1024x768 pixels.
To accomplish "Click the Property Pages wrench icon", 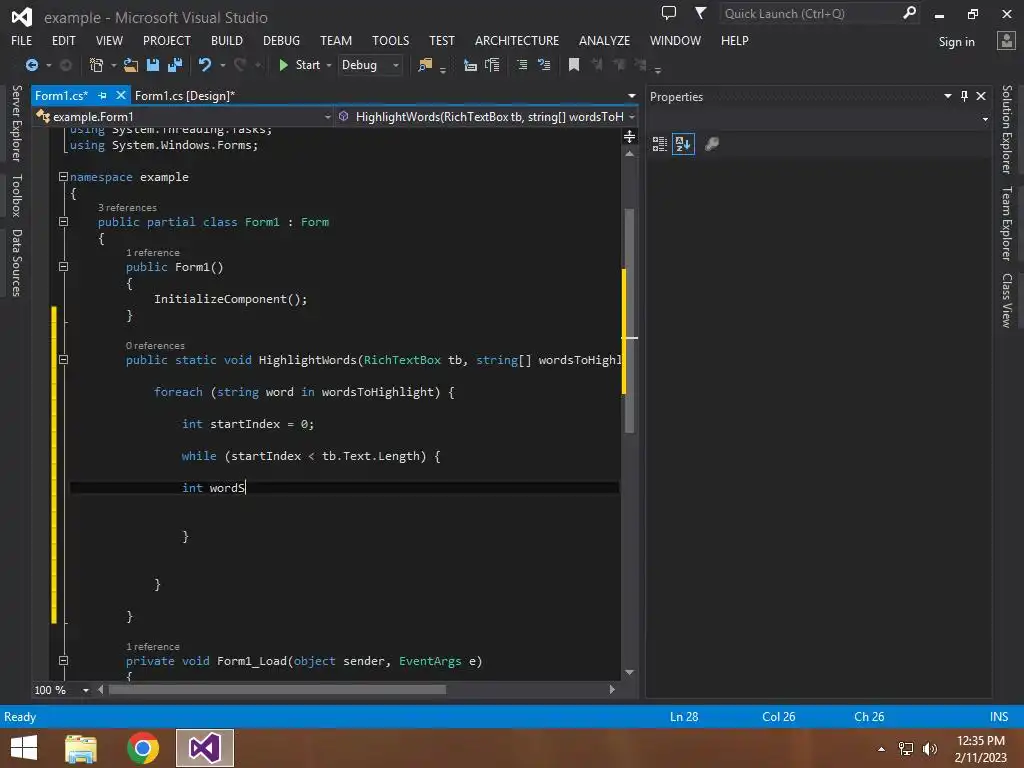I will (x=712, y=144).
